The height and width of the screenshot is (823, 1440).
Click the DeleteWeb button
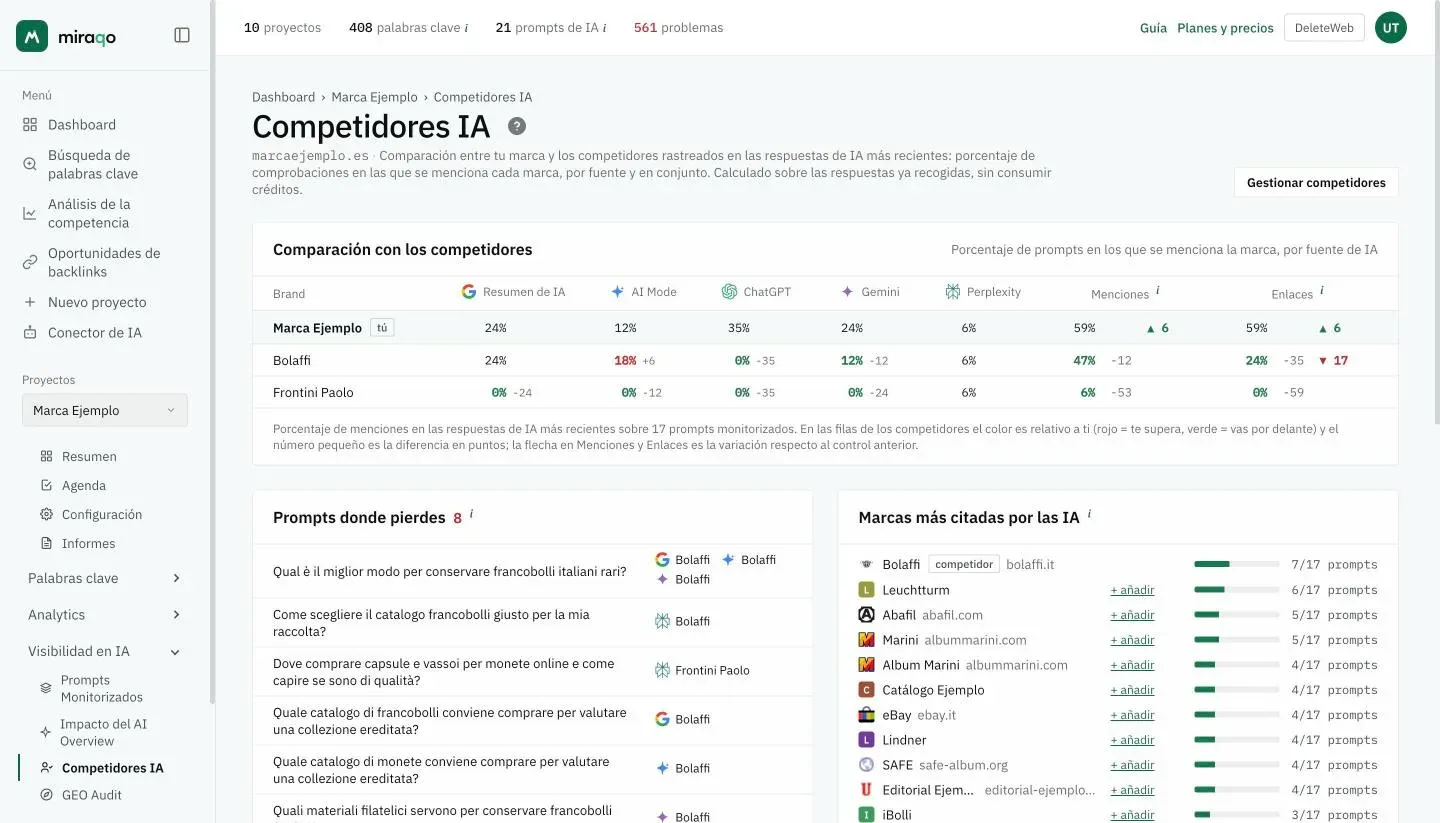point(1324,28)
